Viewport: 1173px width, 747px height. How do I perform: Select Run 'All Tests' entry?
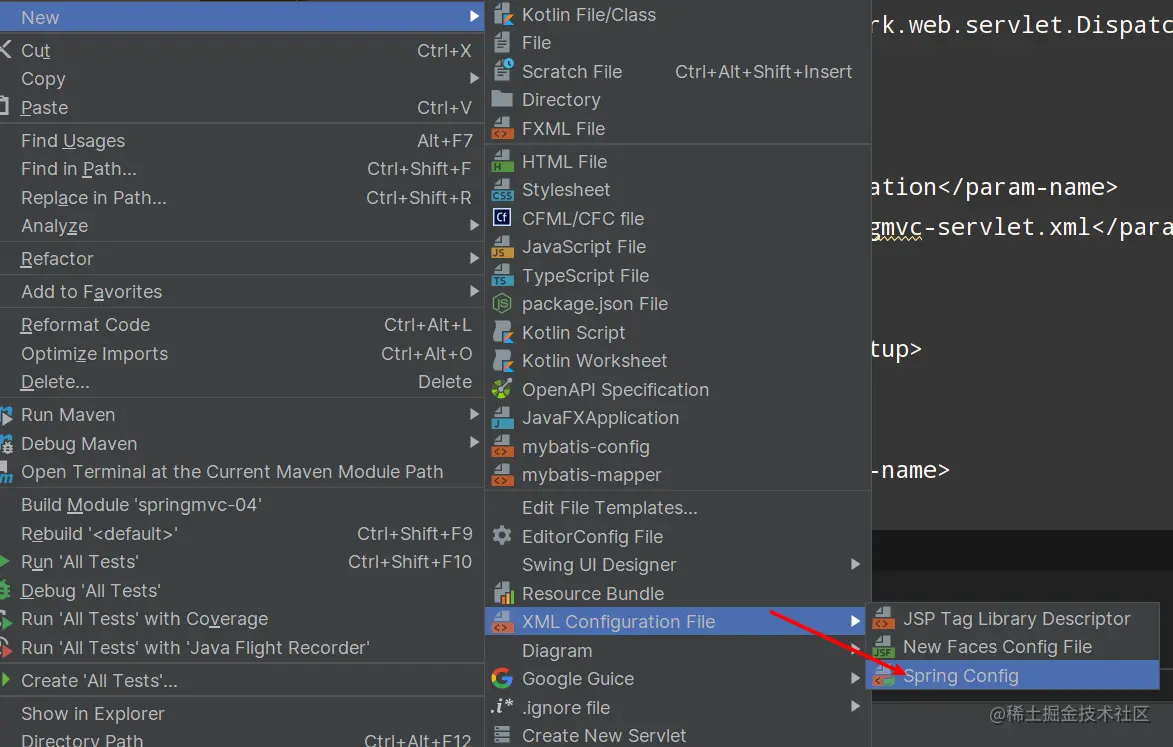pos(241,562)
